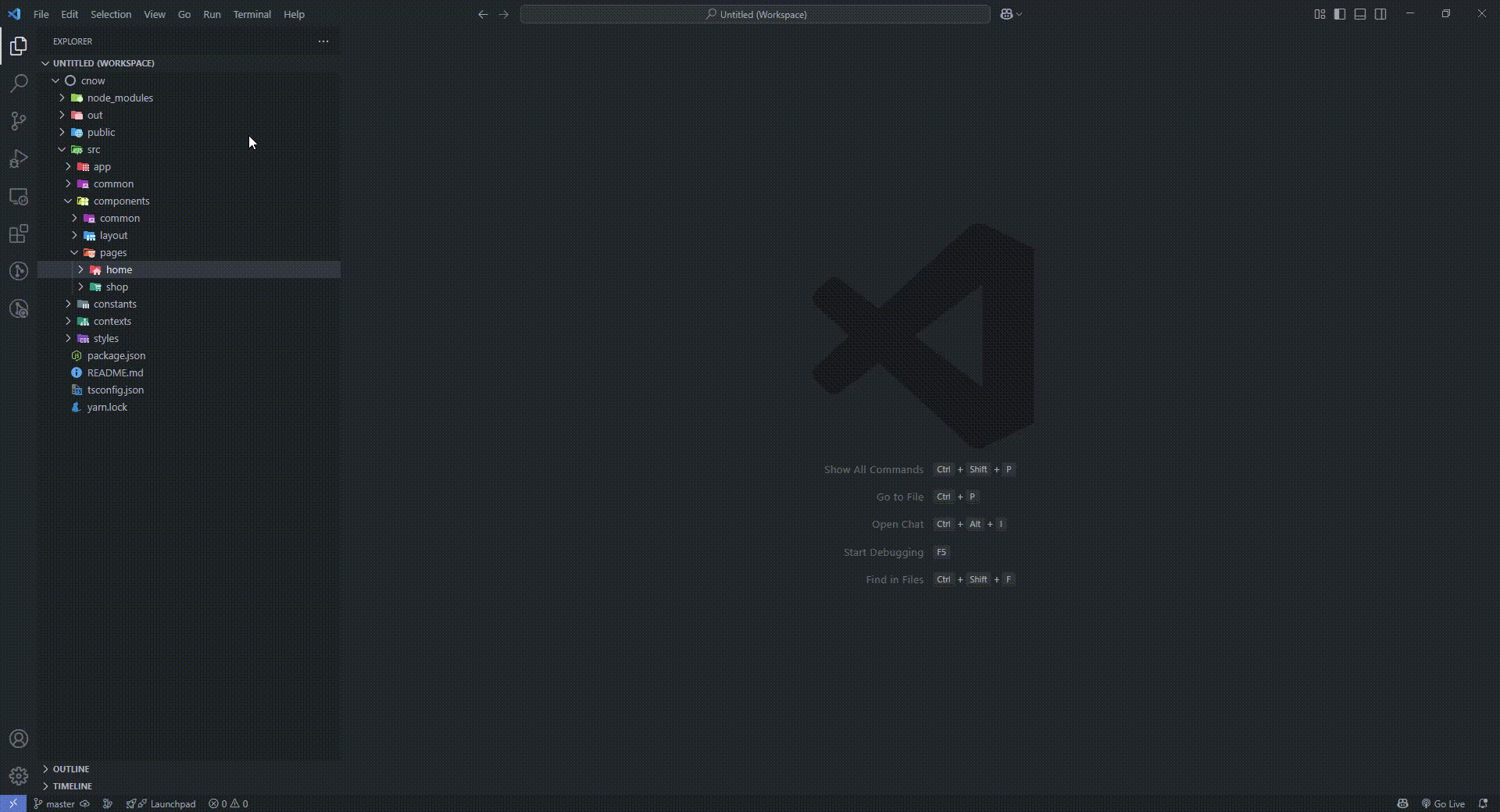Open the Remote Explorer view
This screenshot has width=1500, height=812.
click(19, 197)
